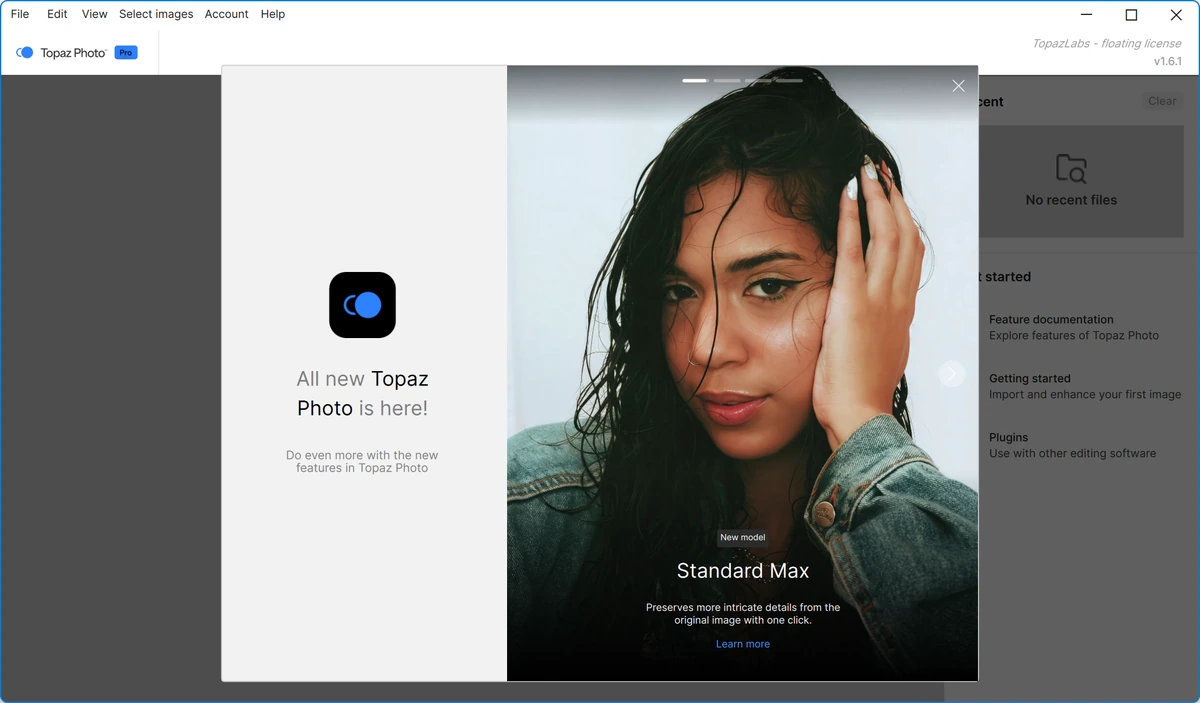
Task: Open the View menu
Action: [x=94, y=14]
